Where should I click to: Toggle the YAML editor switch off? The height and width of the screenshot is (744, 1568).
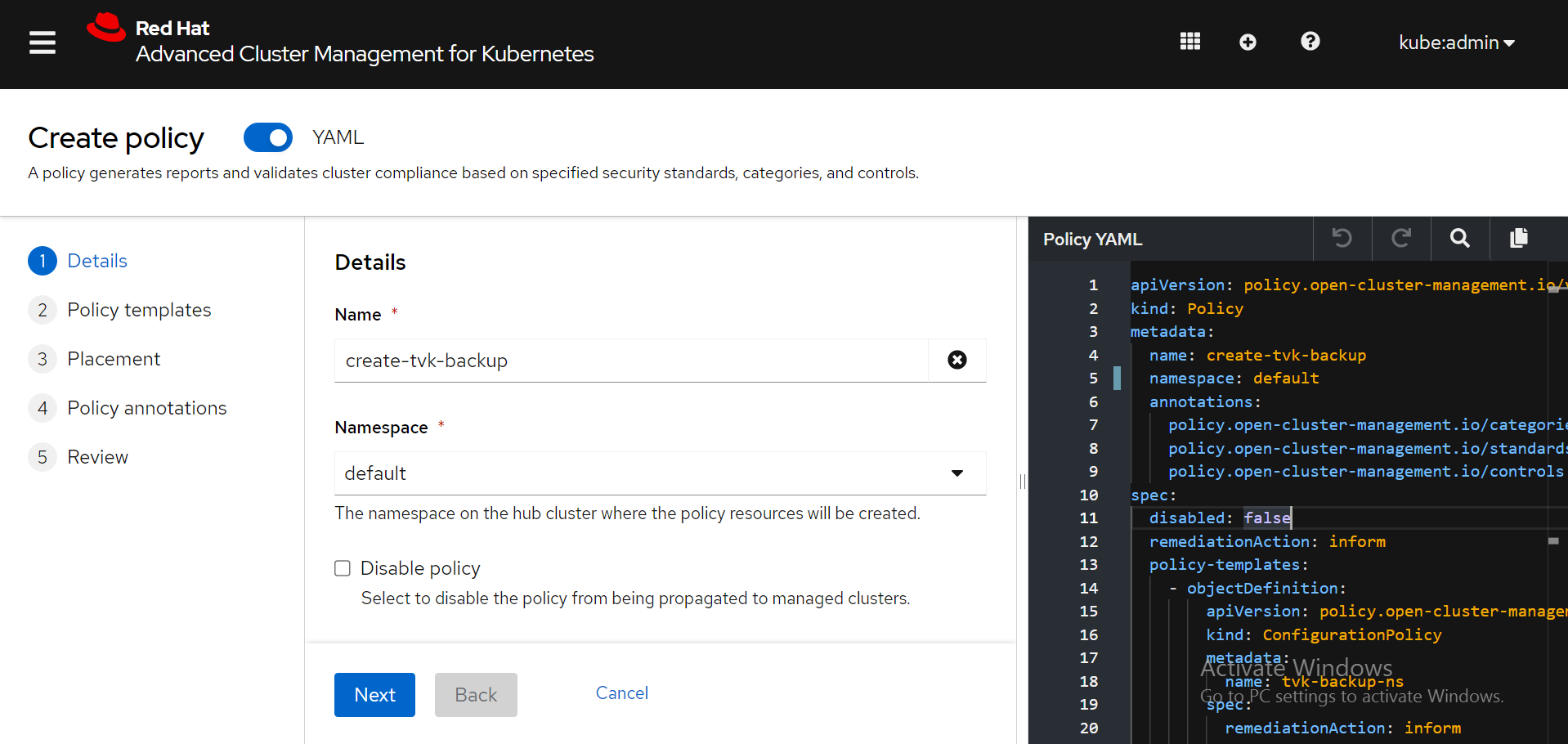[x=268, y=137]
